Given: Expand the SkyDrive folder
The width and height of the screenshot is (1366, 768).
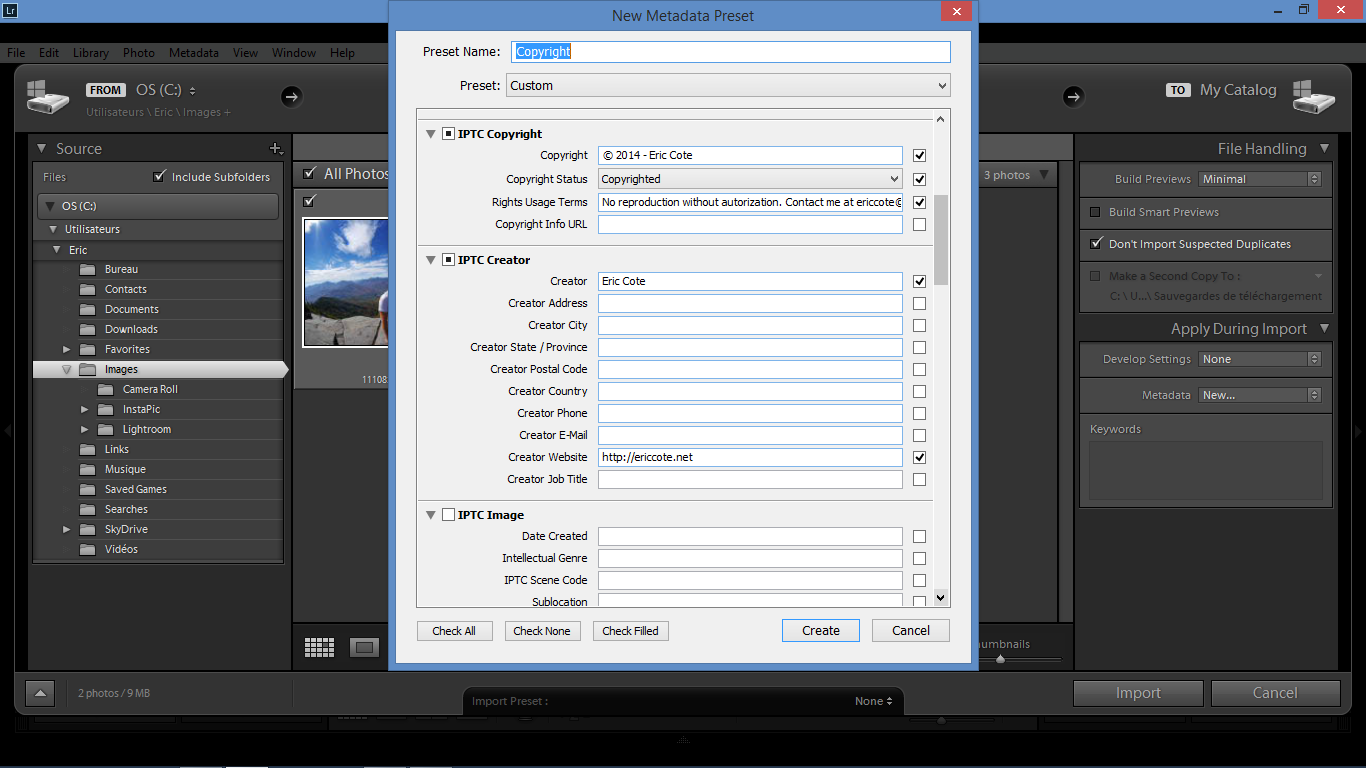Looking at the screenshot, I should tap(67, 529).
